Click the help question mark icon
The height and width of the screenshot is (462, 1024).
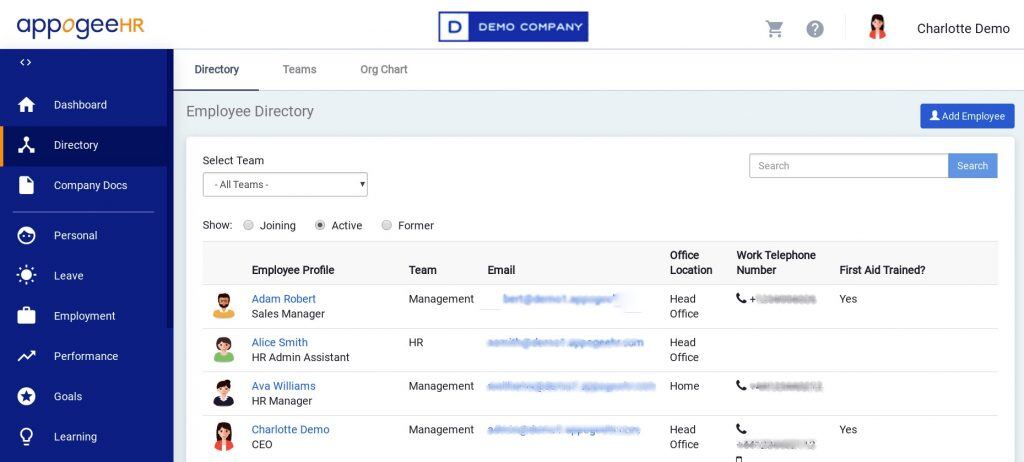pos(815,29)
